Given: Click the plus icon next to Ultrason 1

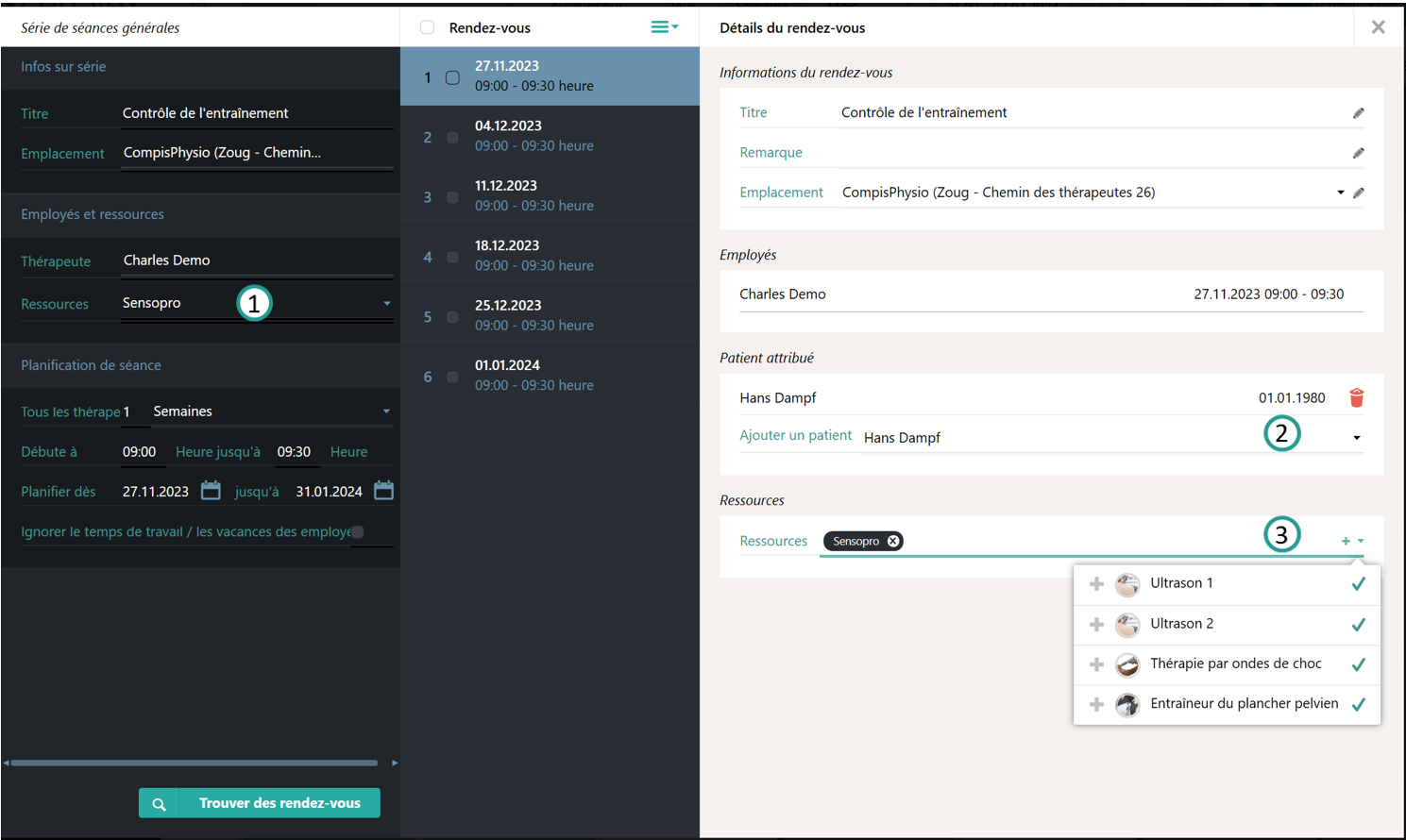Looking at the screenshot, I should [1096, 584].
